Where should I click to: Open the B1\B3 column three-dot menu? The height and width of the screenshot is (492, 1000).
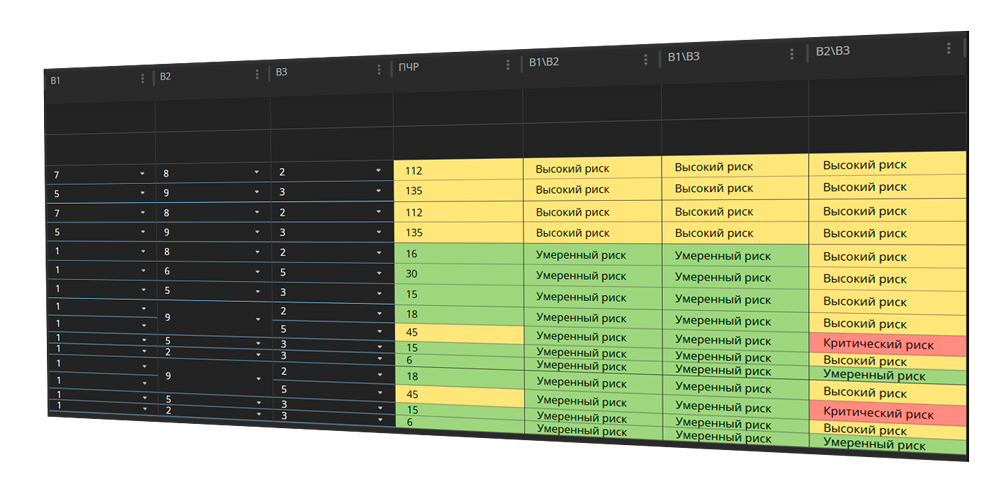[x=792, y=54]
